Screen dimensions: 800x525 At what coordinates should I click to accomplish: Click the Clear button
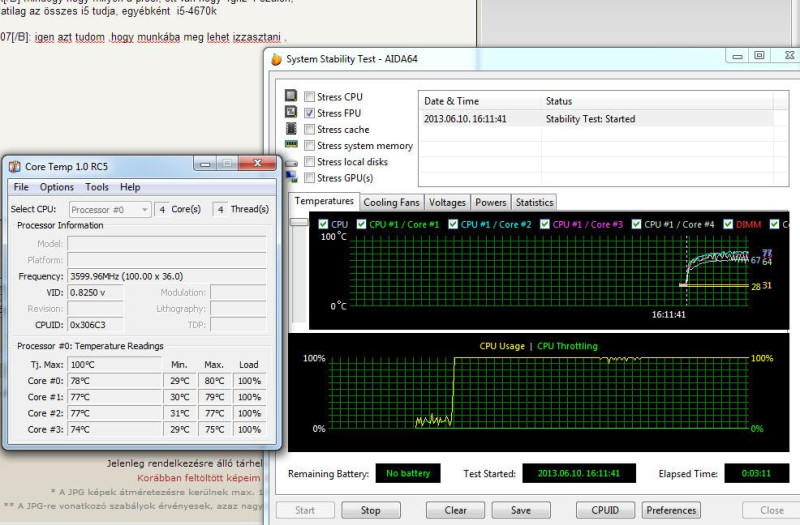(x=456, y=510)
